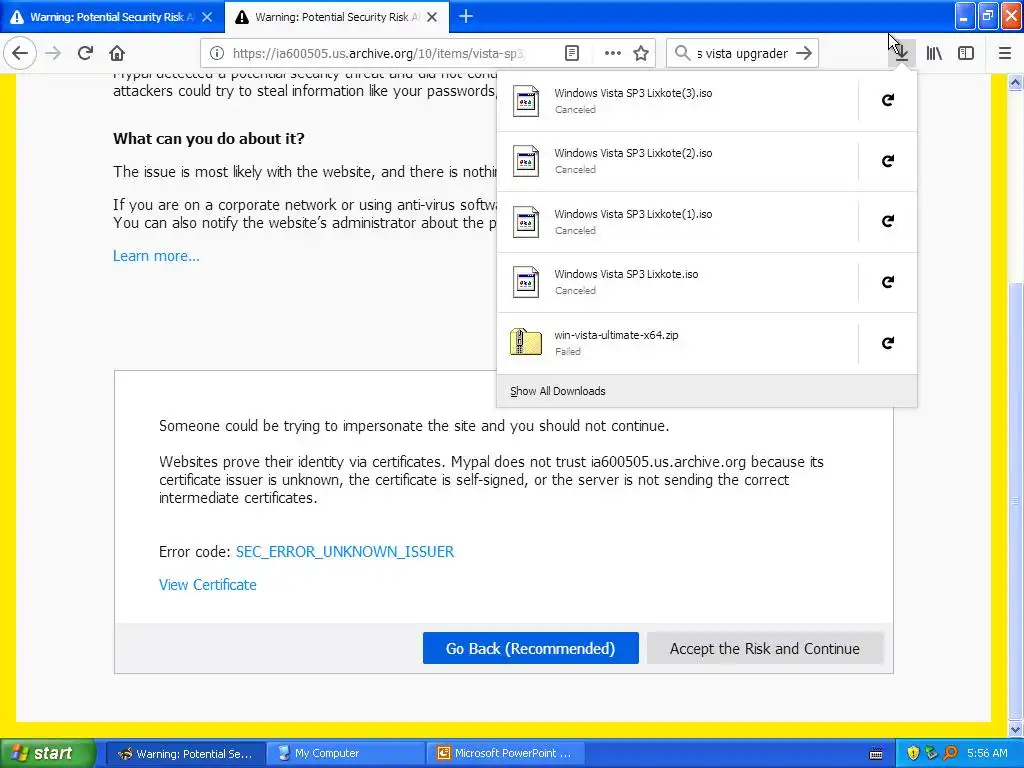Click page scrollbar up arrow
The height and width of the screenshot is (768, 1024).
1016,82
